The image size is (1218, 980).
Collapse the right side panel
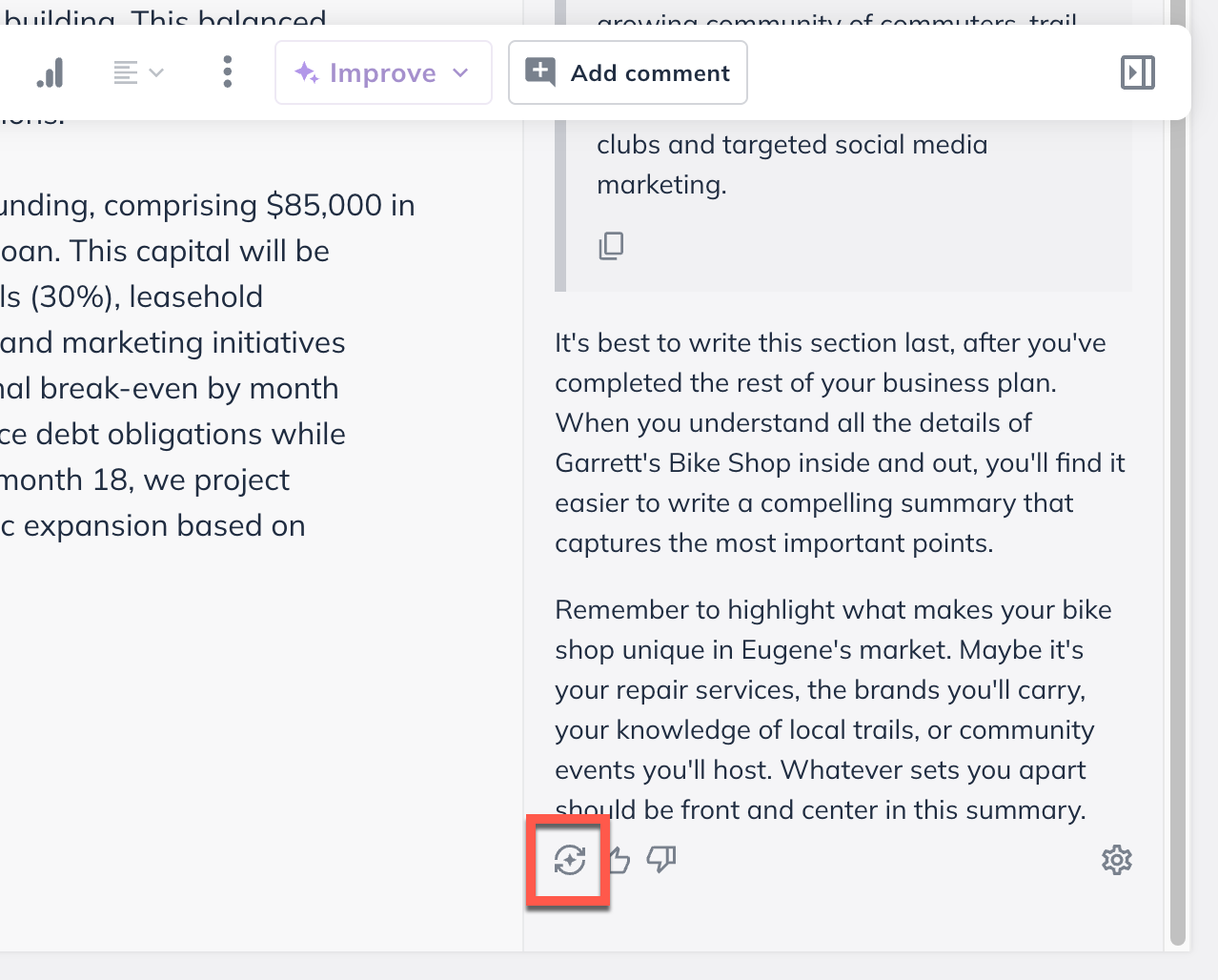click(x=1137, y=72)
